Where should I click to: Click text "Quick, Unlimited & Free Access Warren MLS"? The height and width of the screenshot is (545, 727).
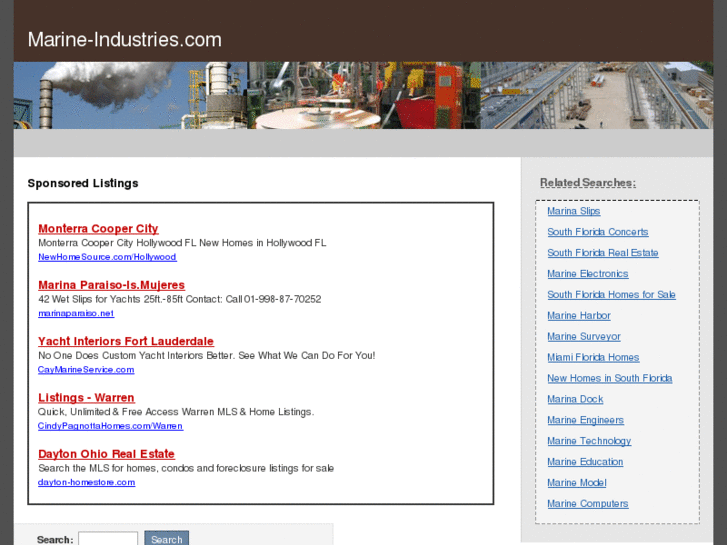(x=138, y=411)
